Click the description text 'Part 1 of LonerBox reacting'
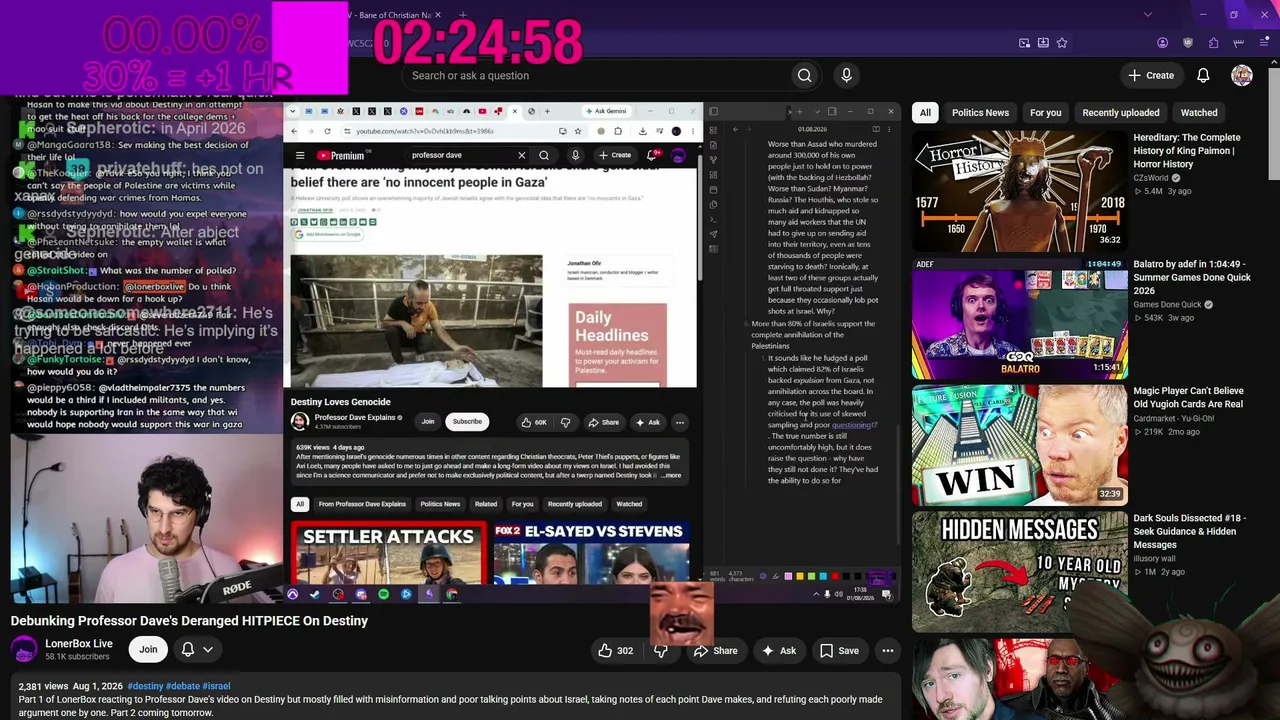Screen dimensions: 1280x720 450,706
